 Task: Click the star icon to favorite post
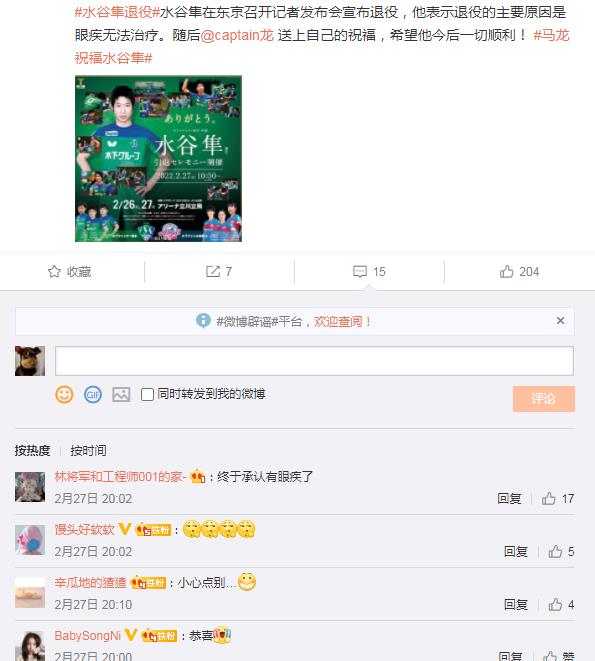coord(54,271)
